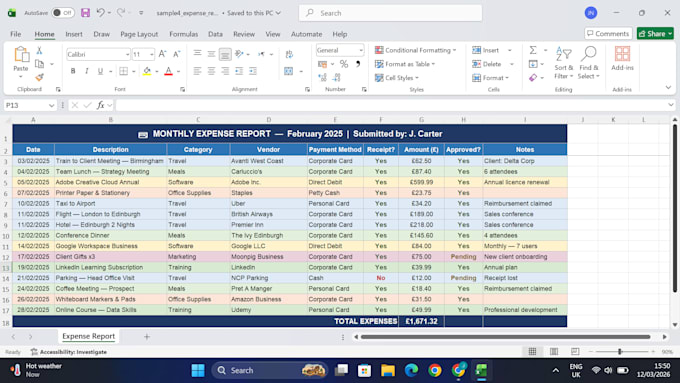Add a new sheet with plus button
Screen dimensions: 680x383
[147, 337]
